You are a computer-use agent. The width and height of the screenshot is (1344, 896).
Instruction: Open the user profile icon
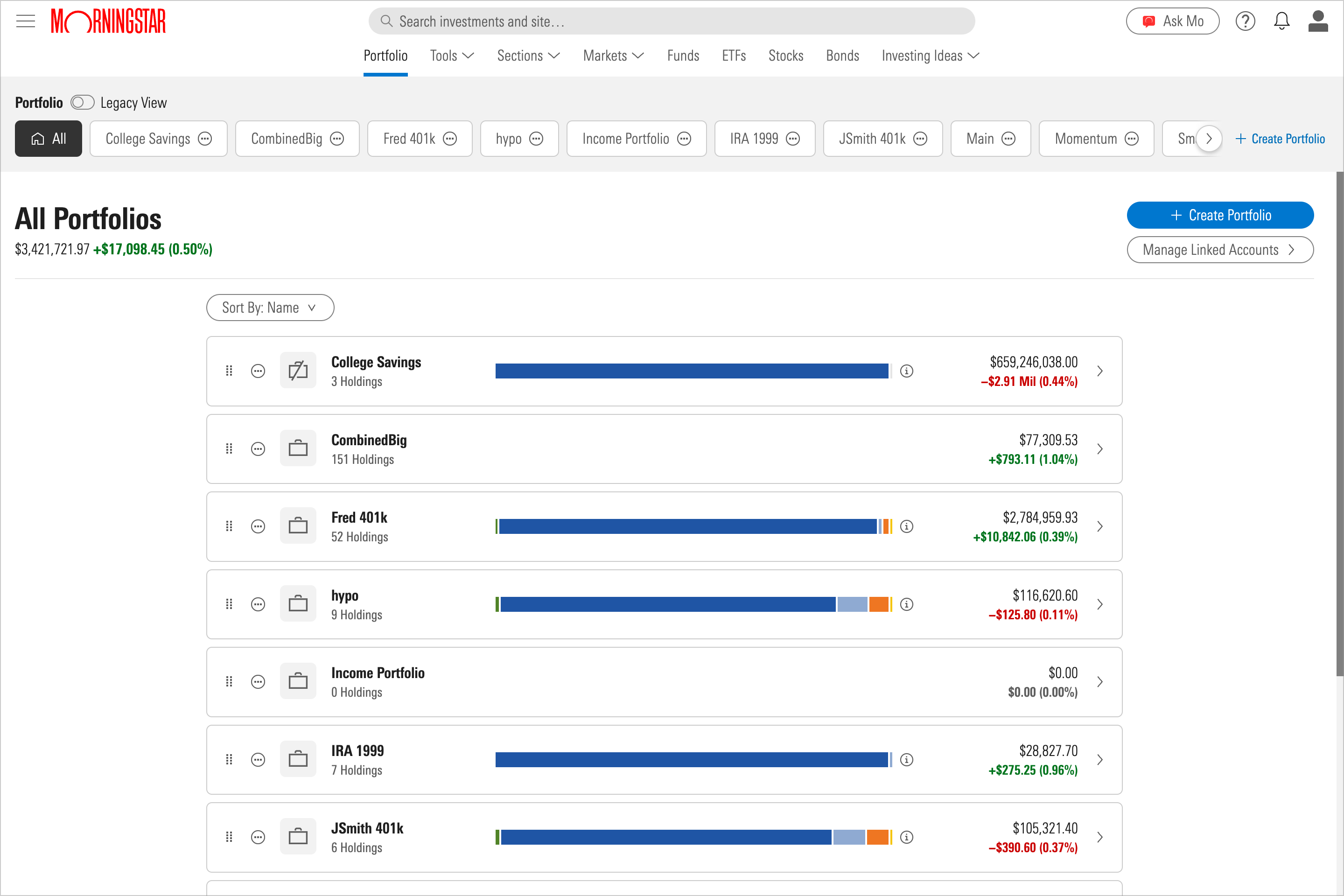1318,21
